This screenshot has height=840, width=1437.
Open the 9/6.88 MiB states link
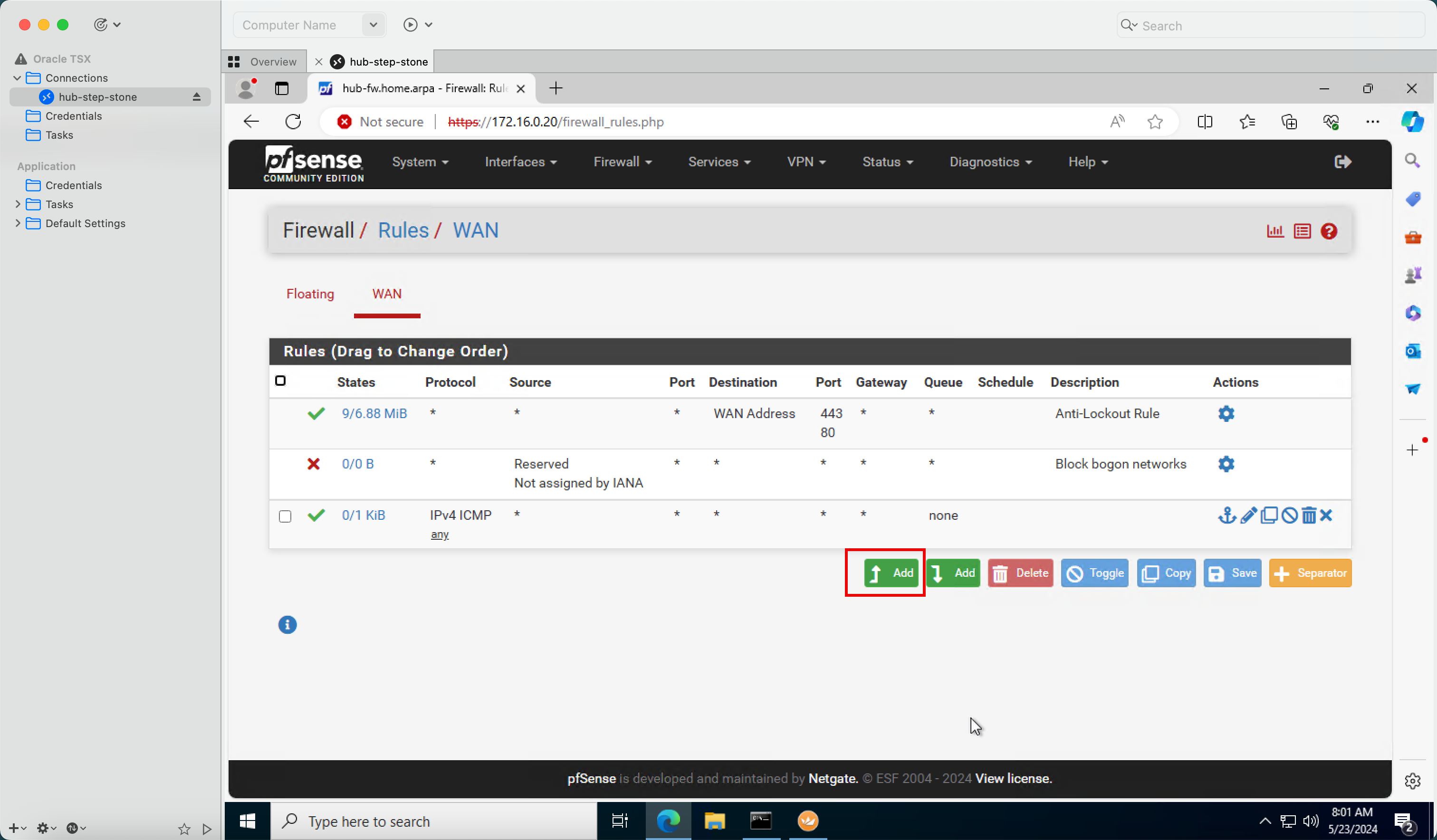[374, 413]
